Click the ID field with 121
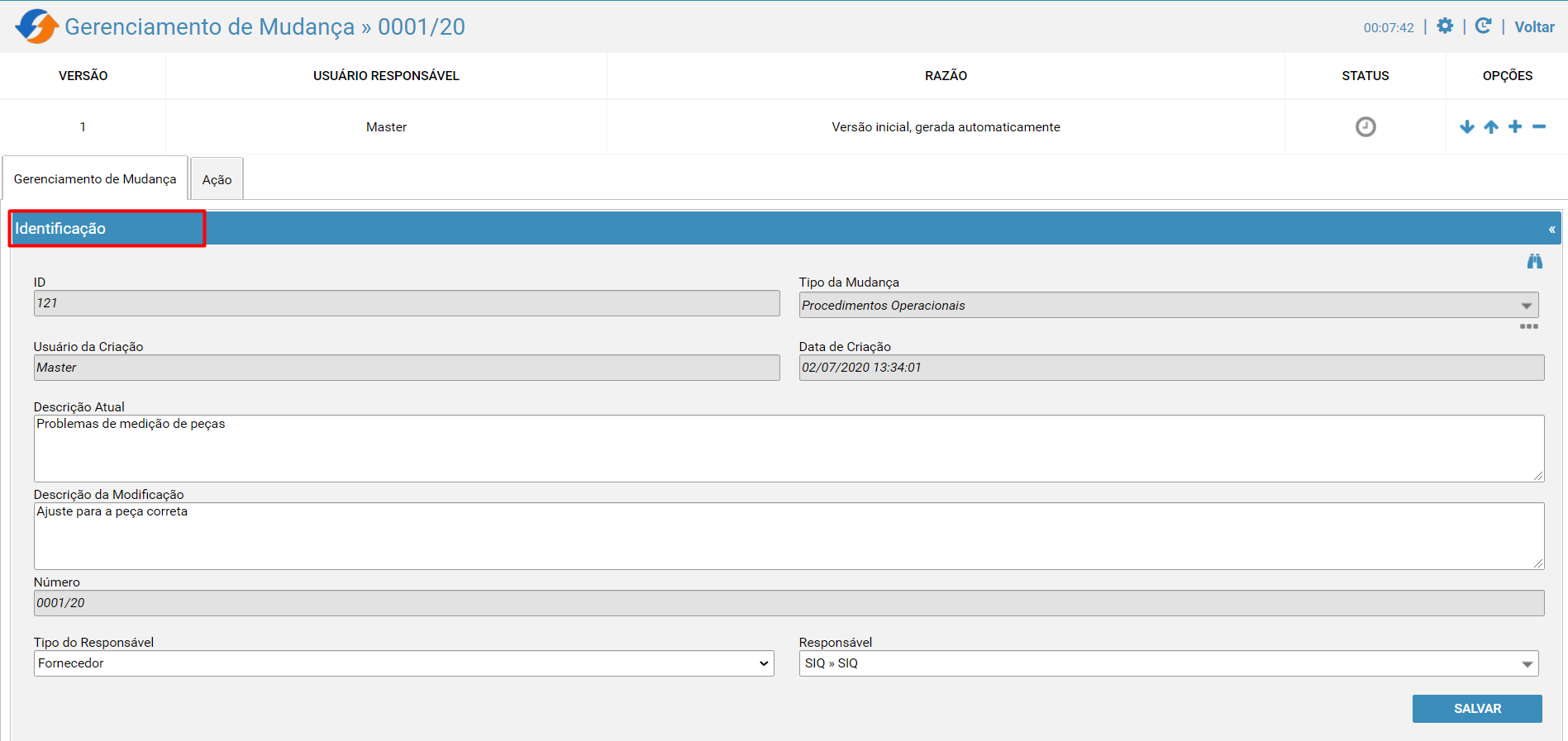1568x741 pixels. pos(407,303)
